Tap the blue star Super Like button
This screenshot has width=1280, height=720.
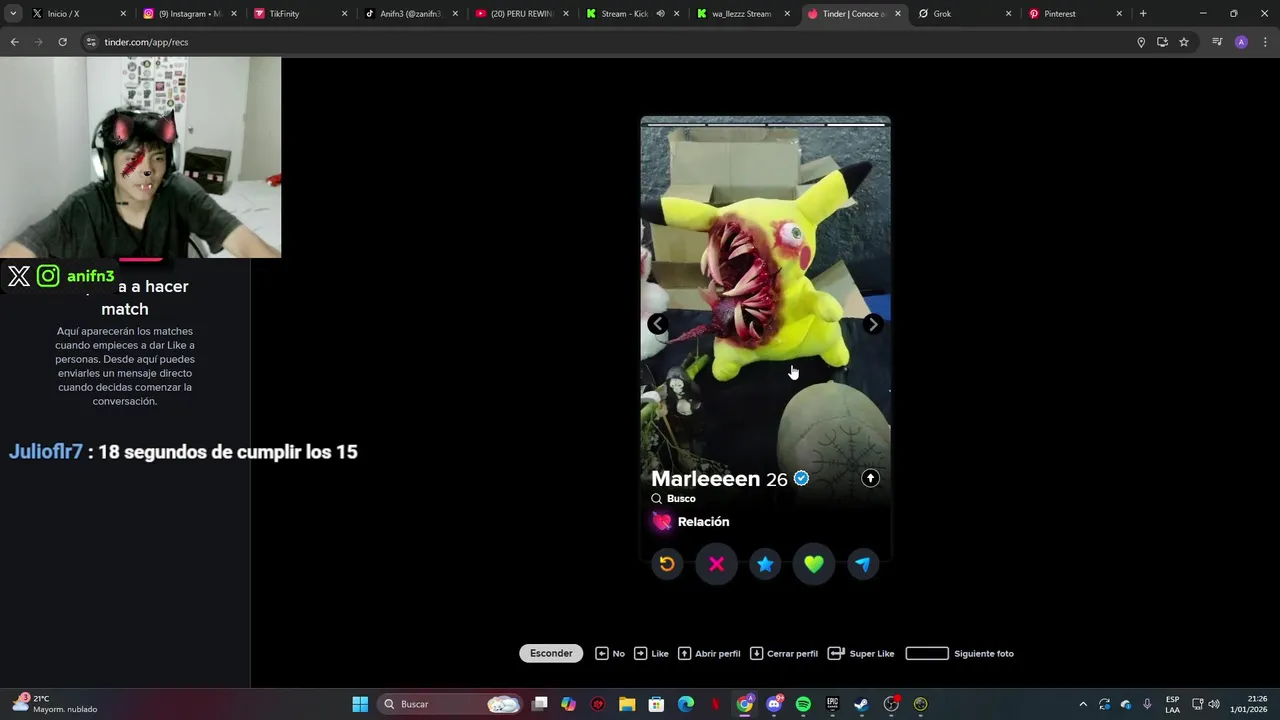pyautogui.click(x=765, y=564)
